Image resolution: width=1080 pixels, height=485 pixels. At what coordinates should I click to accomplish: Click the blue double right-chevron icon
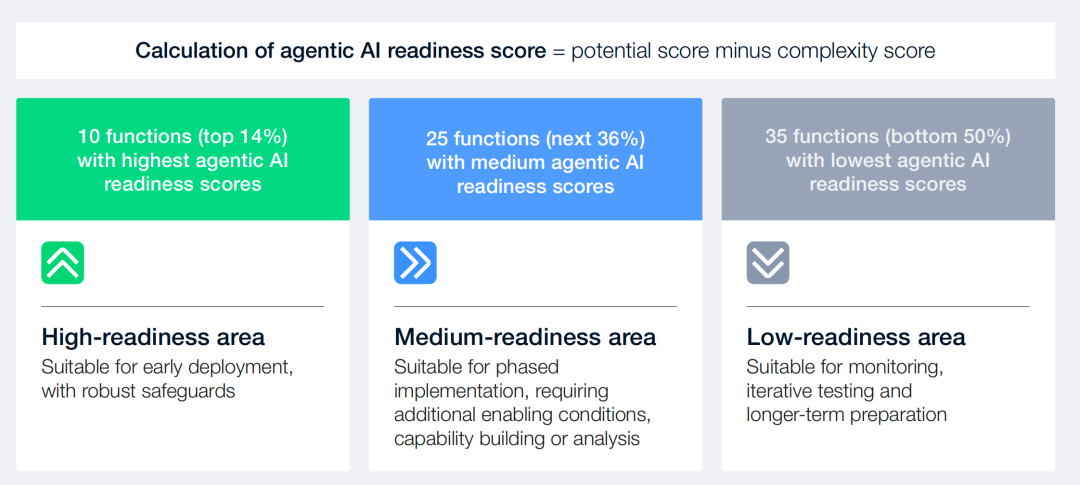(415, 262)
